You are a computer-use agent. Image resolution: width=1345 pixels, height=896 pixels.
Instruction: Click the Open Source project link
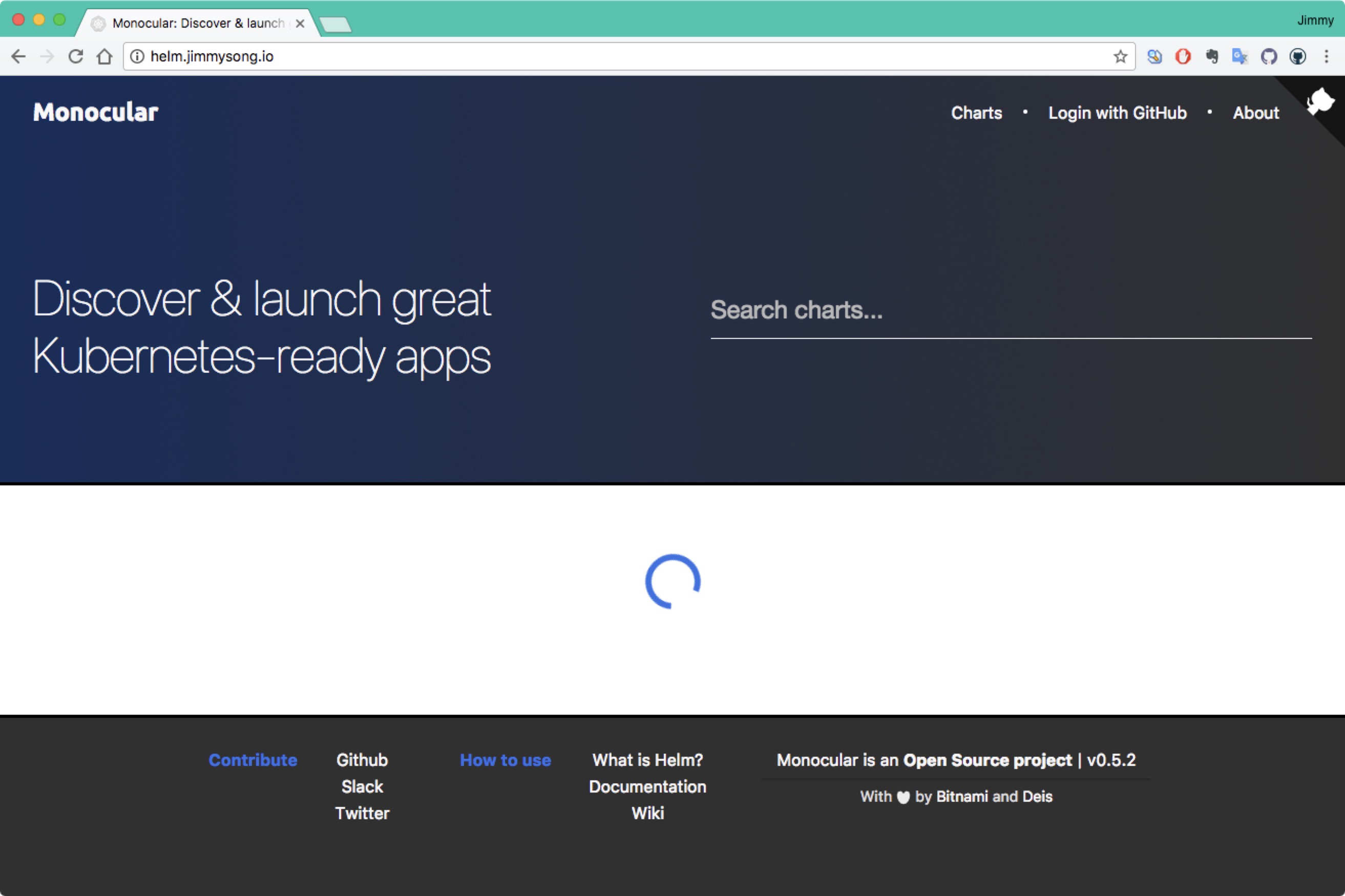987,760
